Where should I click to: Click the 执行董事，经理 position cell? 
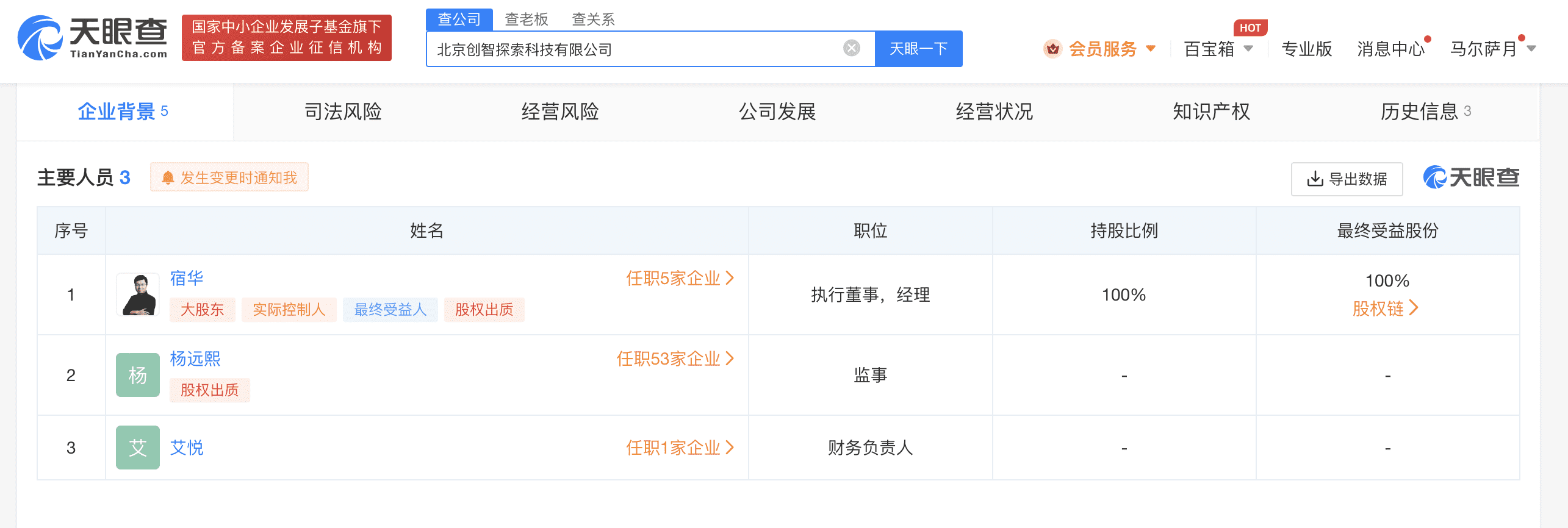coord(871,295)
